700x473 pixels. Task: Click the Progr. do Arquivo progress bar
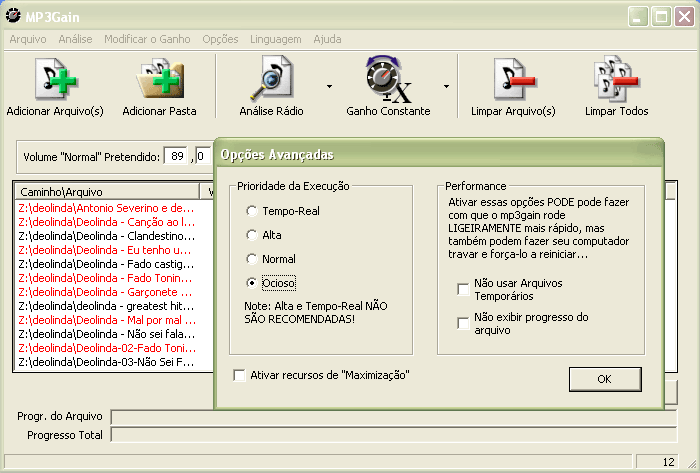(x=394, y=417)
